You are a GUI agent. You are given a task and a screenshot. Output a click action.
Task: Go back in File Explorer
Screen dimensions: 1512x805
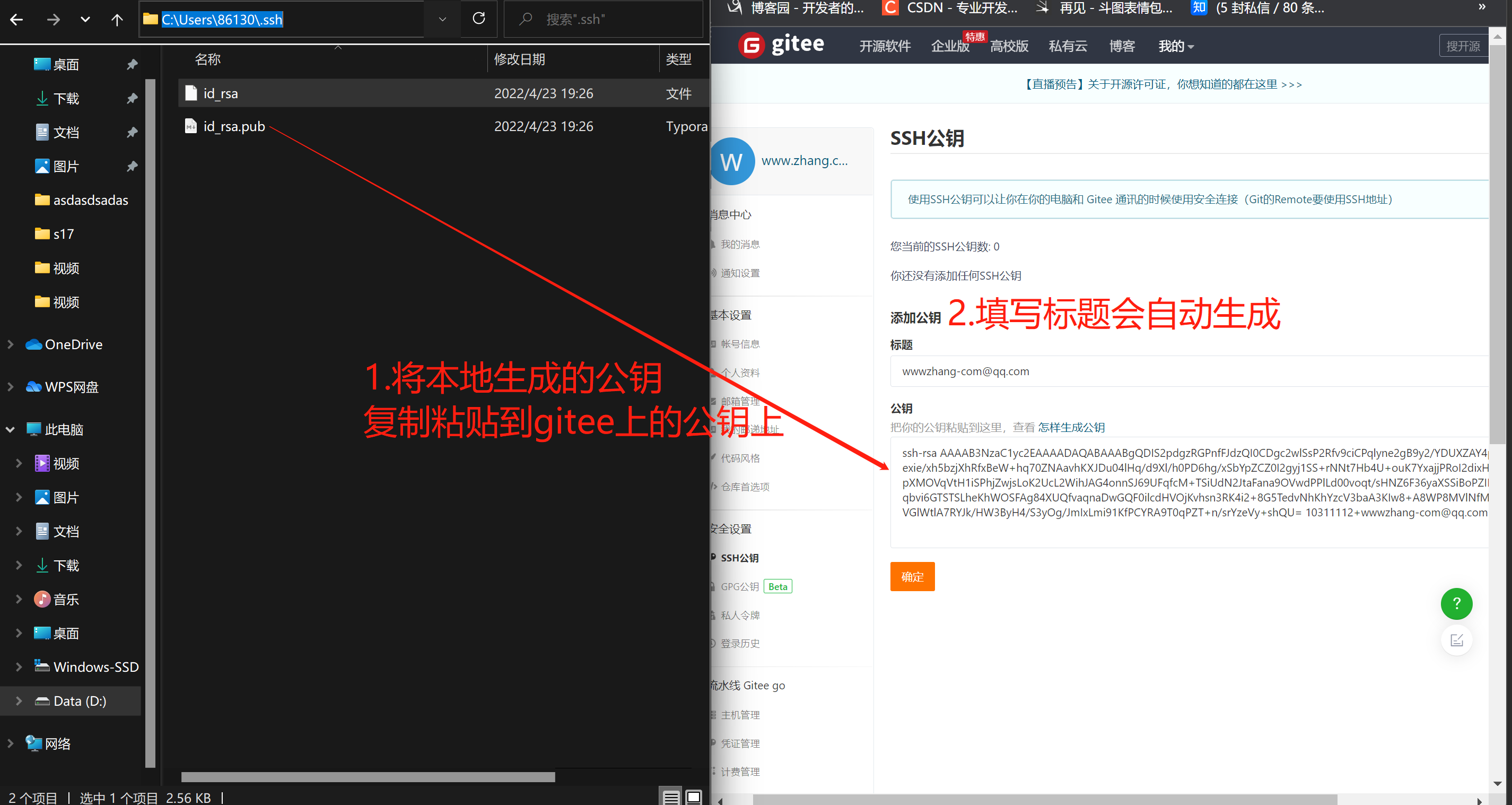coord(16,20)
